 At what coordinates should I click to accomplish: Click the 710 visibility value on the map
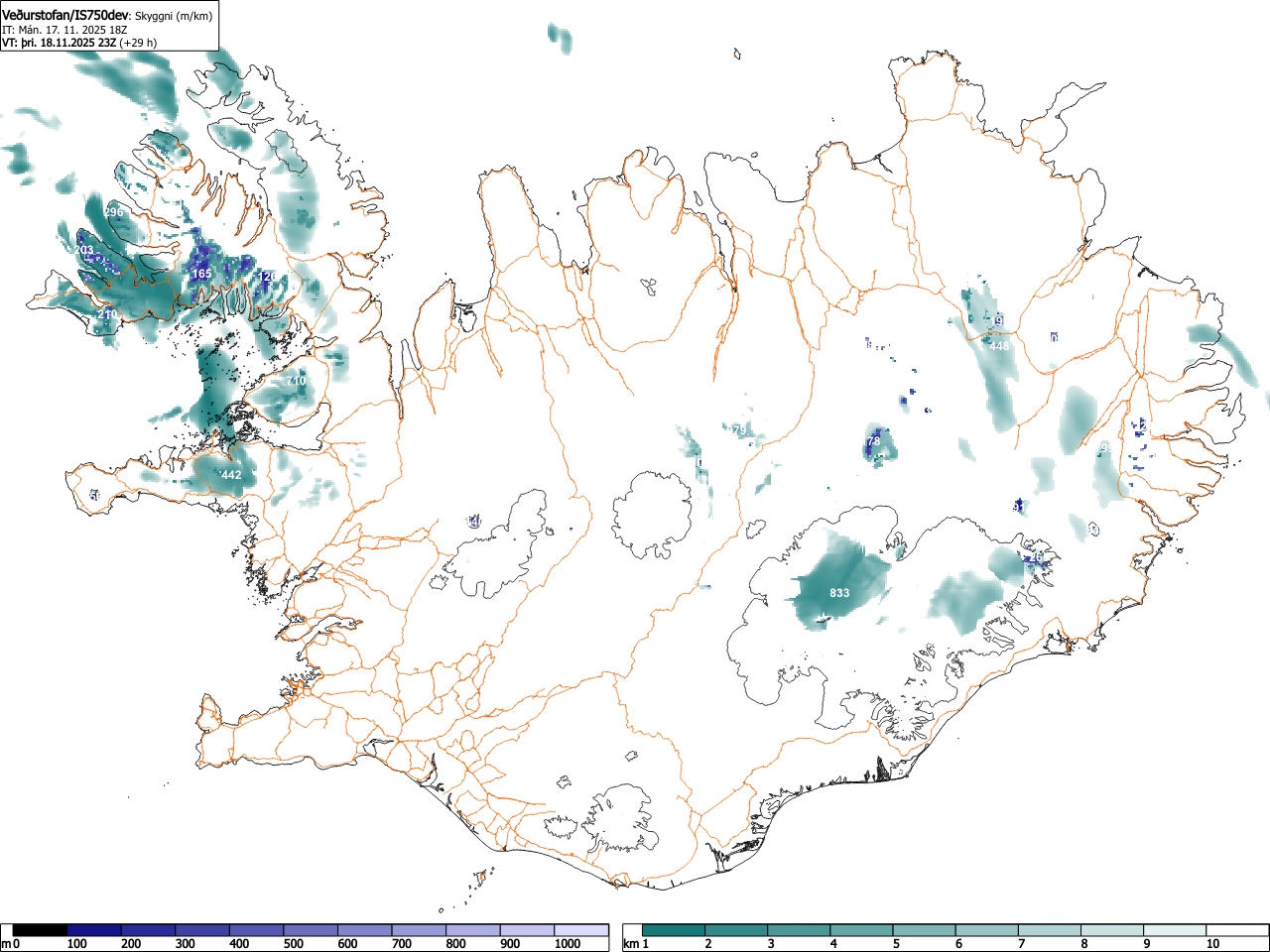click(296, 381)
